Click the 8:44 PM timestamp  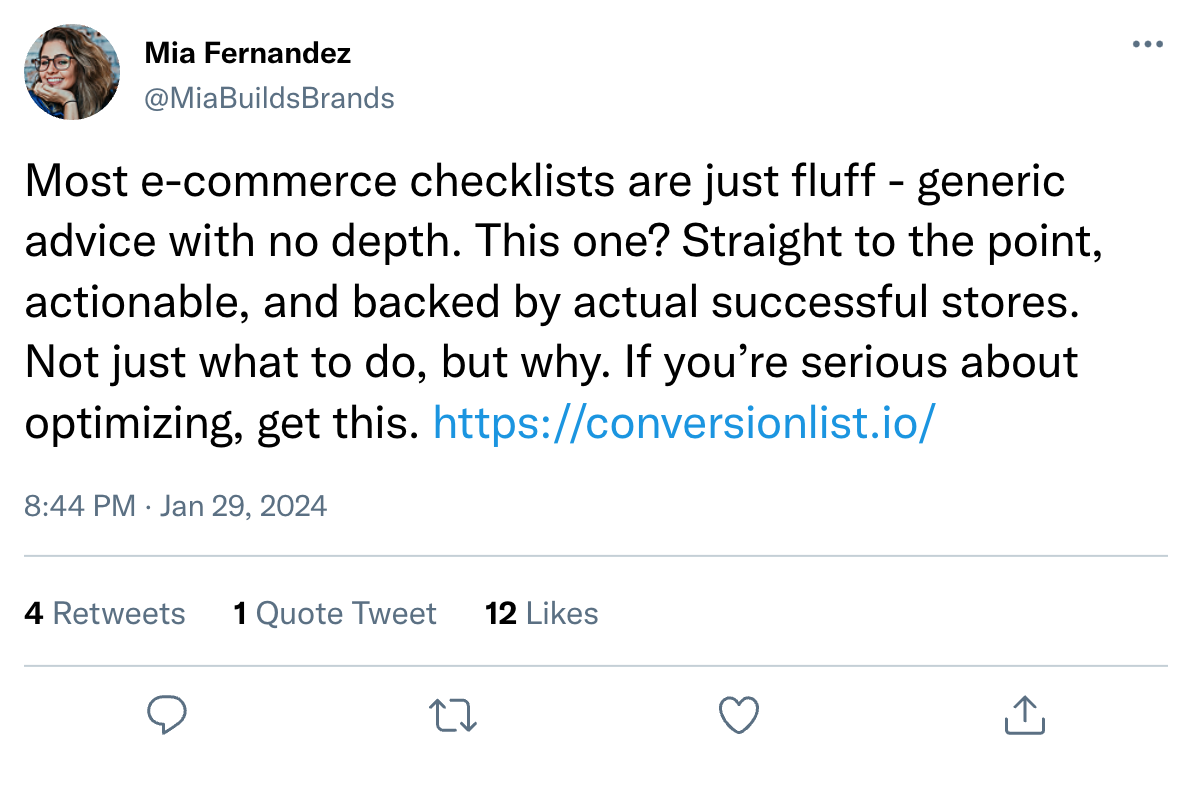pos(79,506)
